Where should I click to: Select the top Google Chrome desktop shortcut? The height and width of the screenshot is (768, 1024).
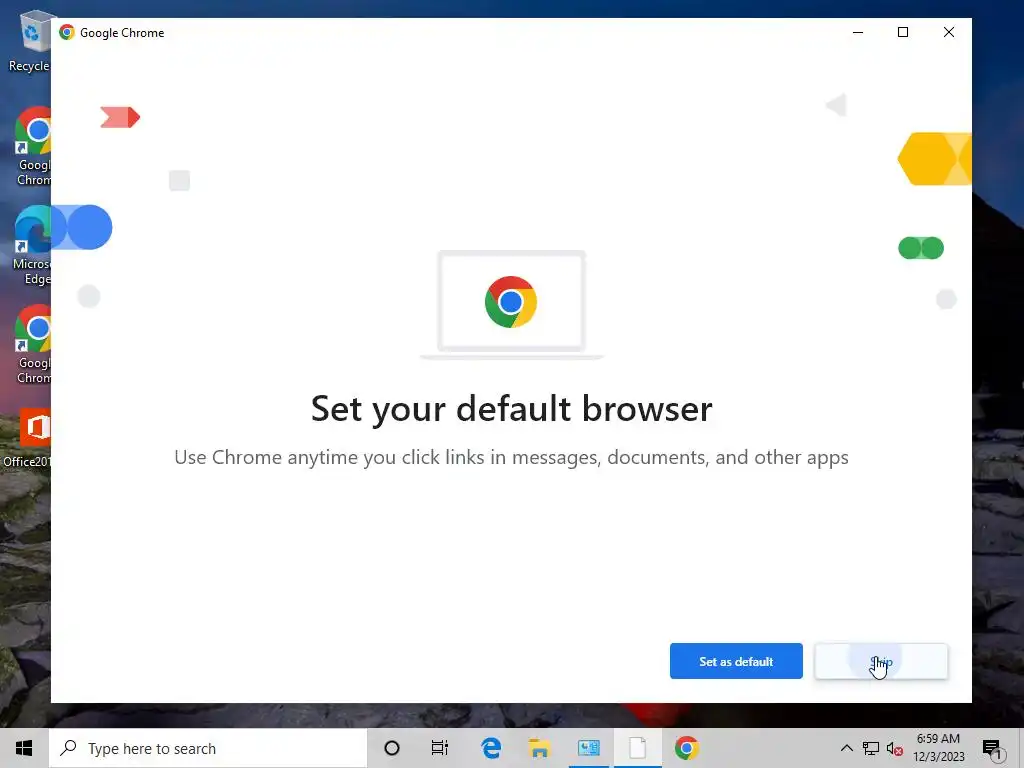(33, 146)
